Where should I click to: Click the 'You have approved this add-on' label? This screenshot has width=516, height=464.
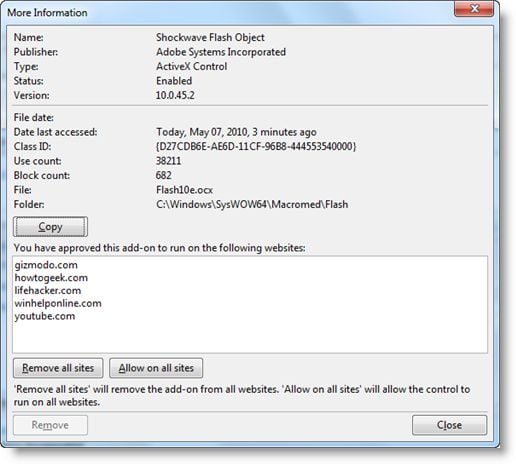[159, 248]
